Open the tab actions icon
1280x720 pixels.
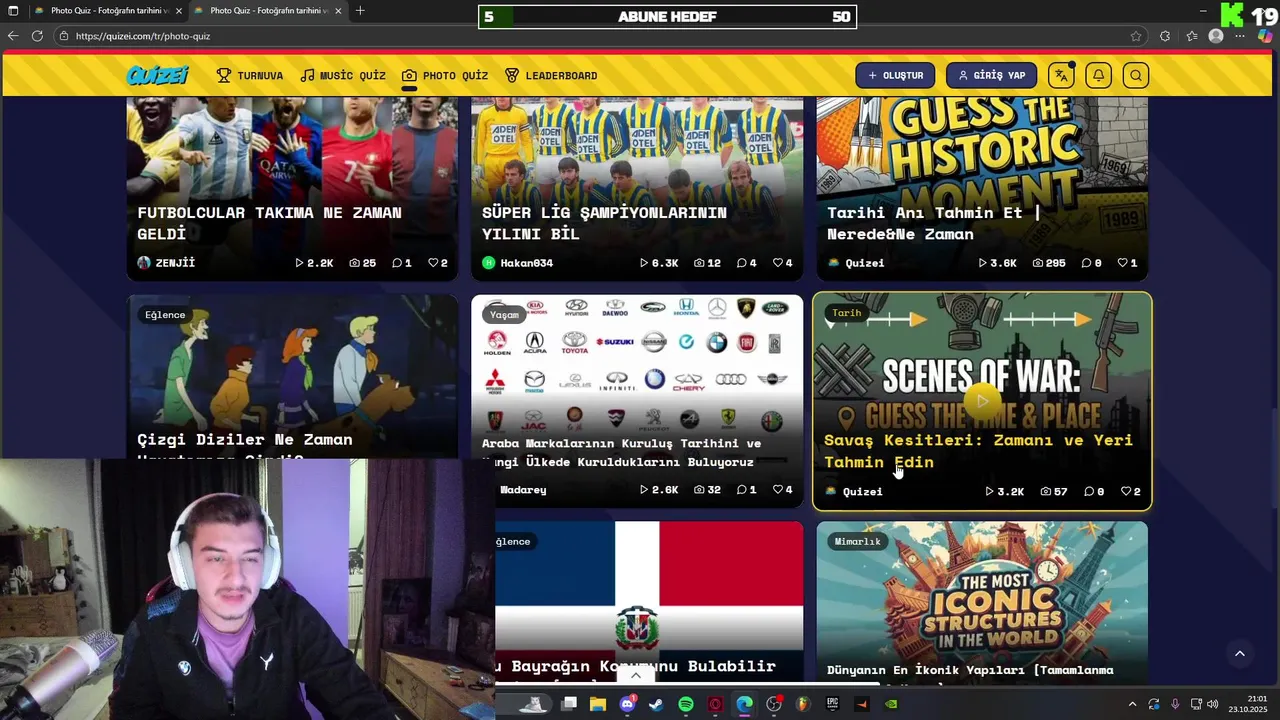[13, 11]
